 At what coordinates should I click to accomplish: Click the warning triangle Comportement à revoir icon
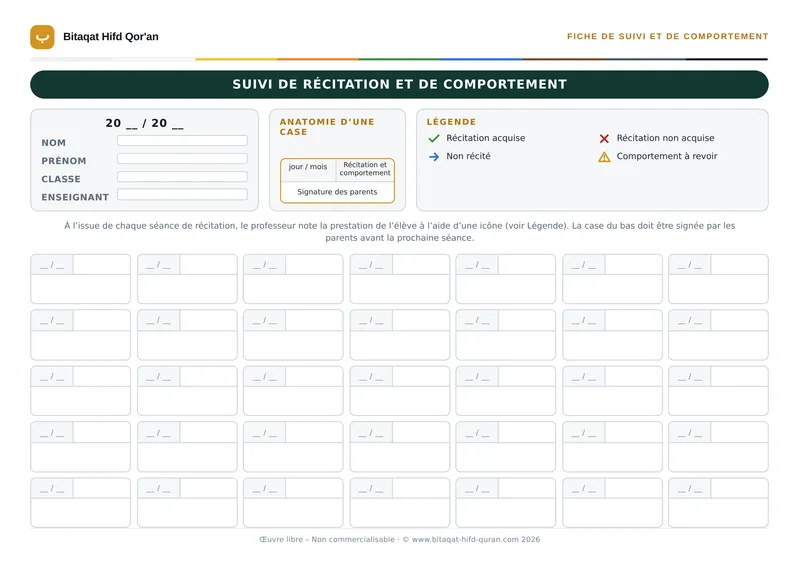click(x=604, y=157)
